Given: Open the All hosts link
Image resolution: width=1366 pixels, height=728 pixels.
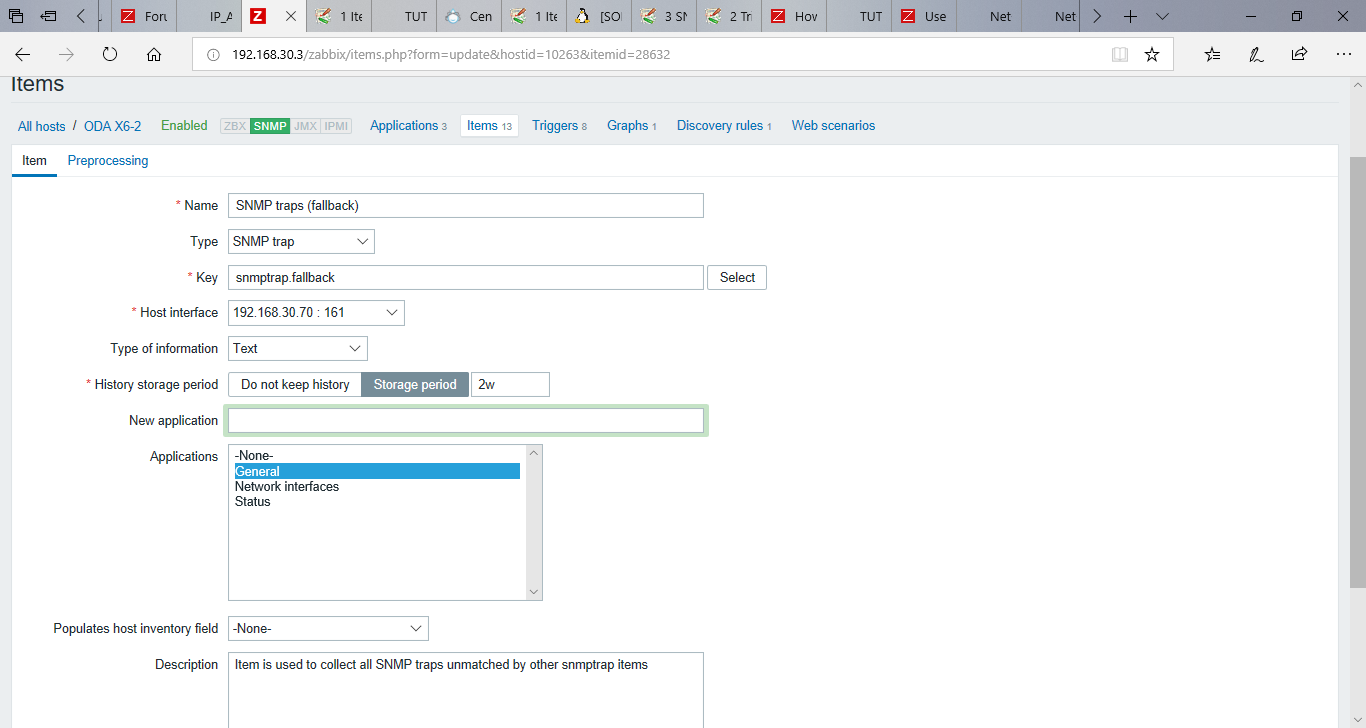Looking at the screenshot, I should (42, 126).
